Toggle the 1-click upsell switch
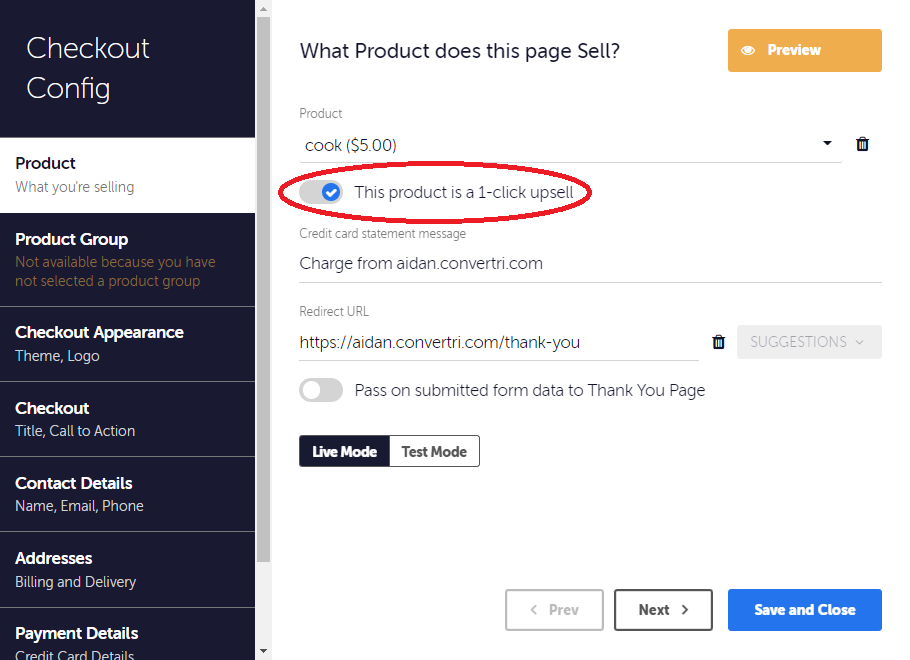The image size is (910, 660). pos(322,192)
